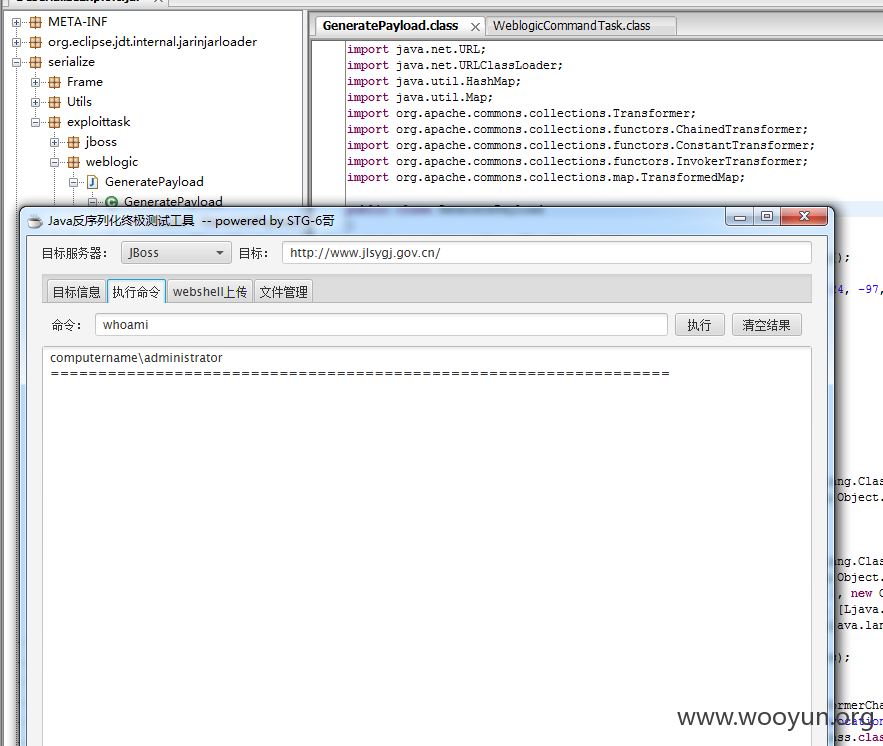The width and height of the screenshot is (883, 746).
Task: Minimize the Java反序列化 tool window
Action: [740, 217]
